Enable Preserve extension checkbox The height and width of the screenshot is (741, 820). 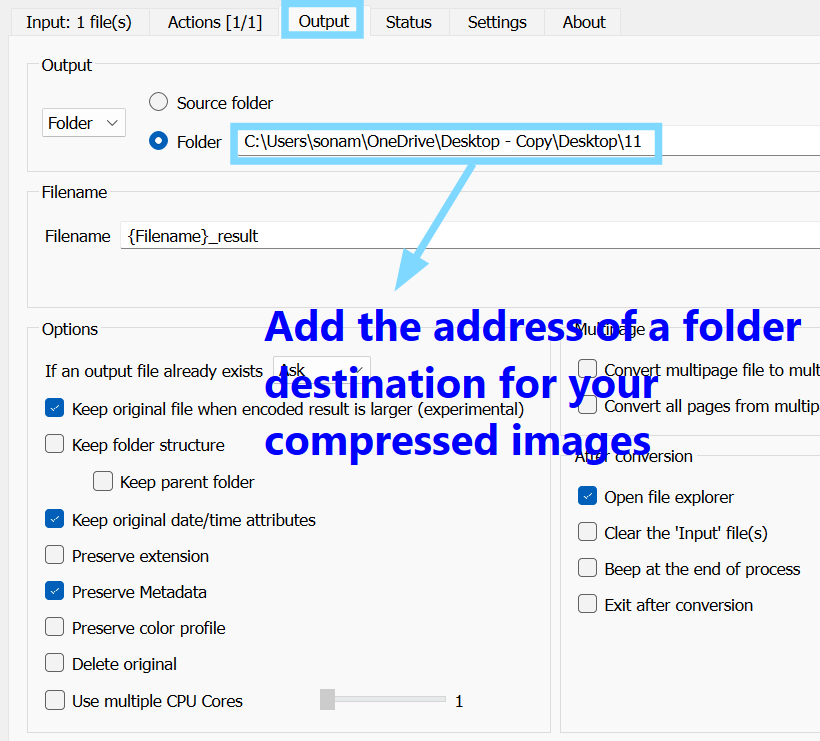tap(54, 555)
